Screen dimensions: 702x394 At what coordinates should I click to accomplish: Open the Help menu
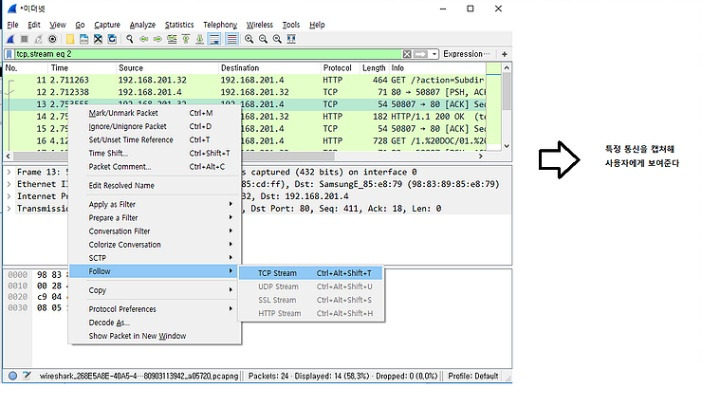[317, 25]
